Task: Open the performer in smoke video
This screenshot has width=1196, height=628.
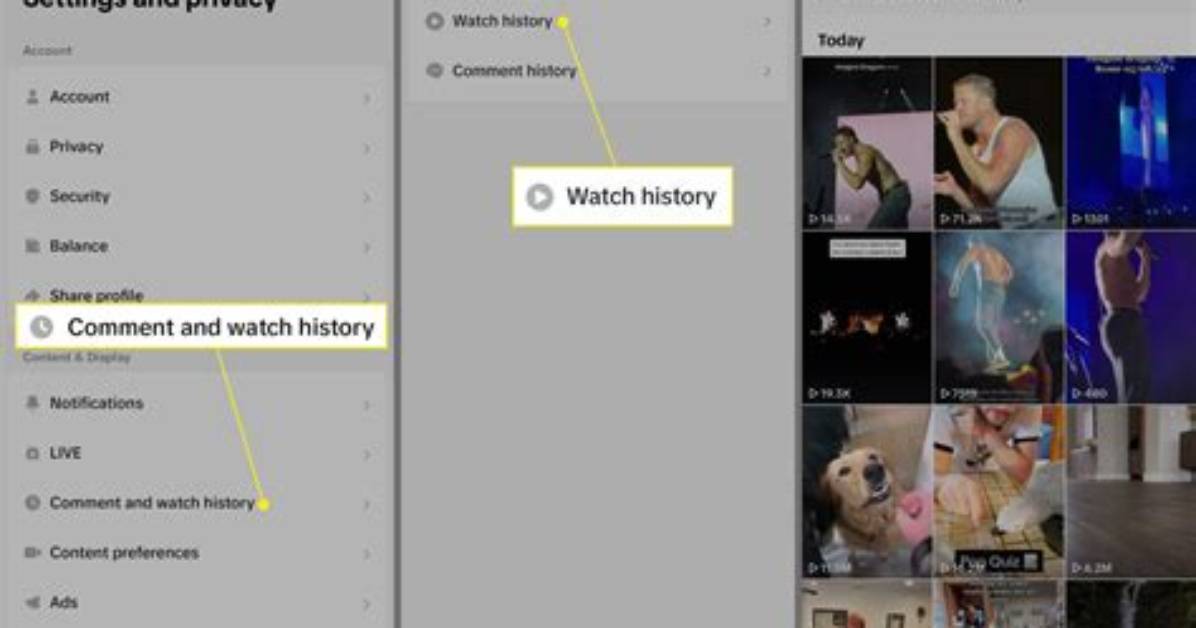Action: [x=998, y=317]
